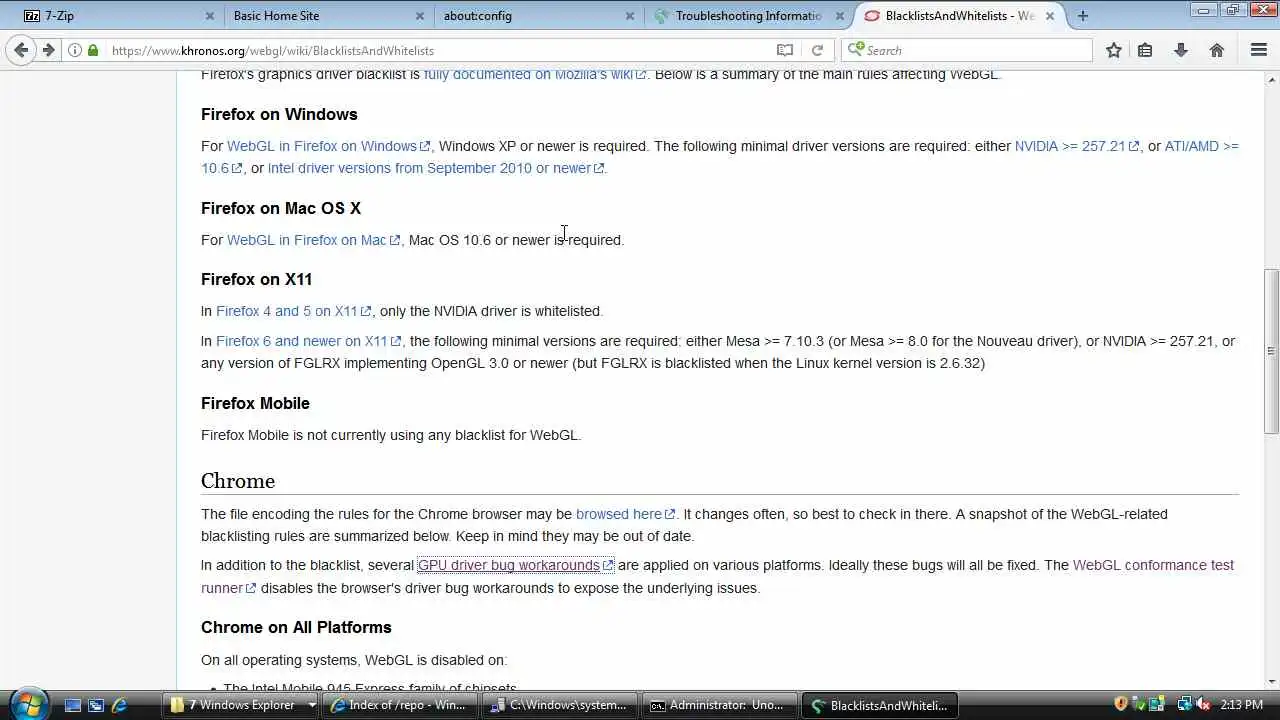Click the network tray icon

tap(1184, 704)
